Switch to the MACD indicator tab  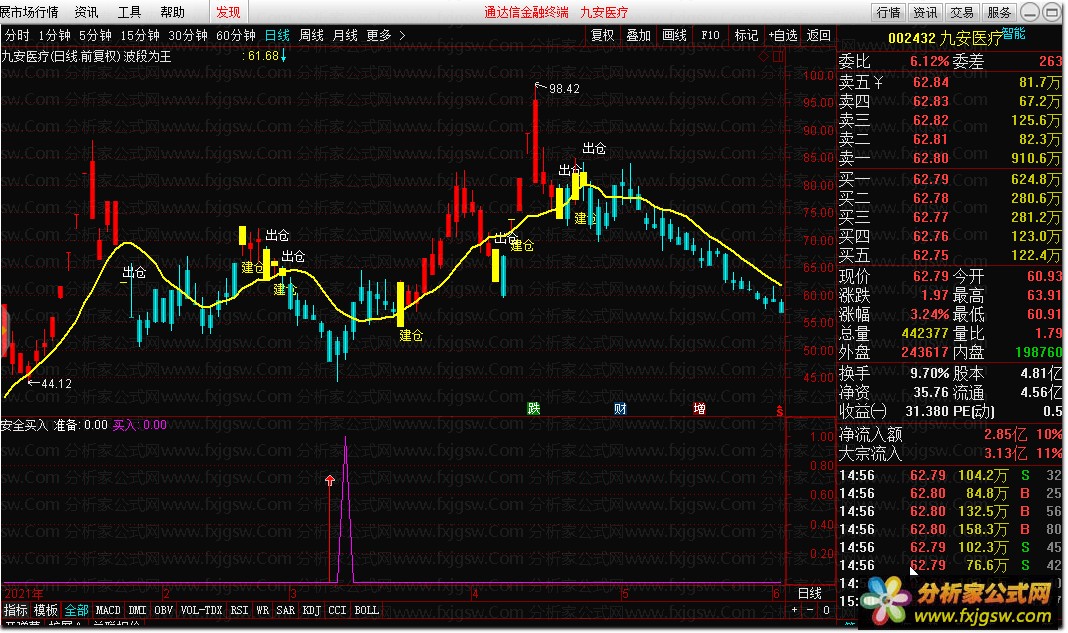pos(108,609)
